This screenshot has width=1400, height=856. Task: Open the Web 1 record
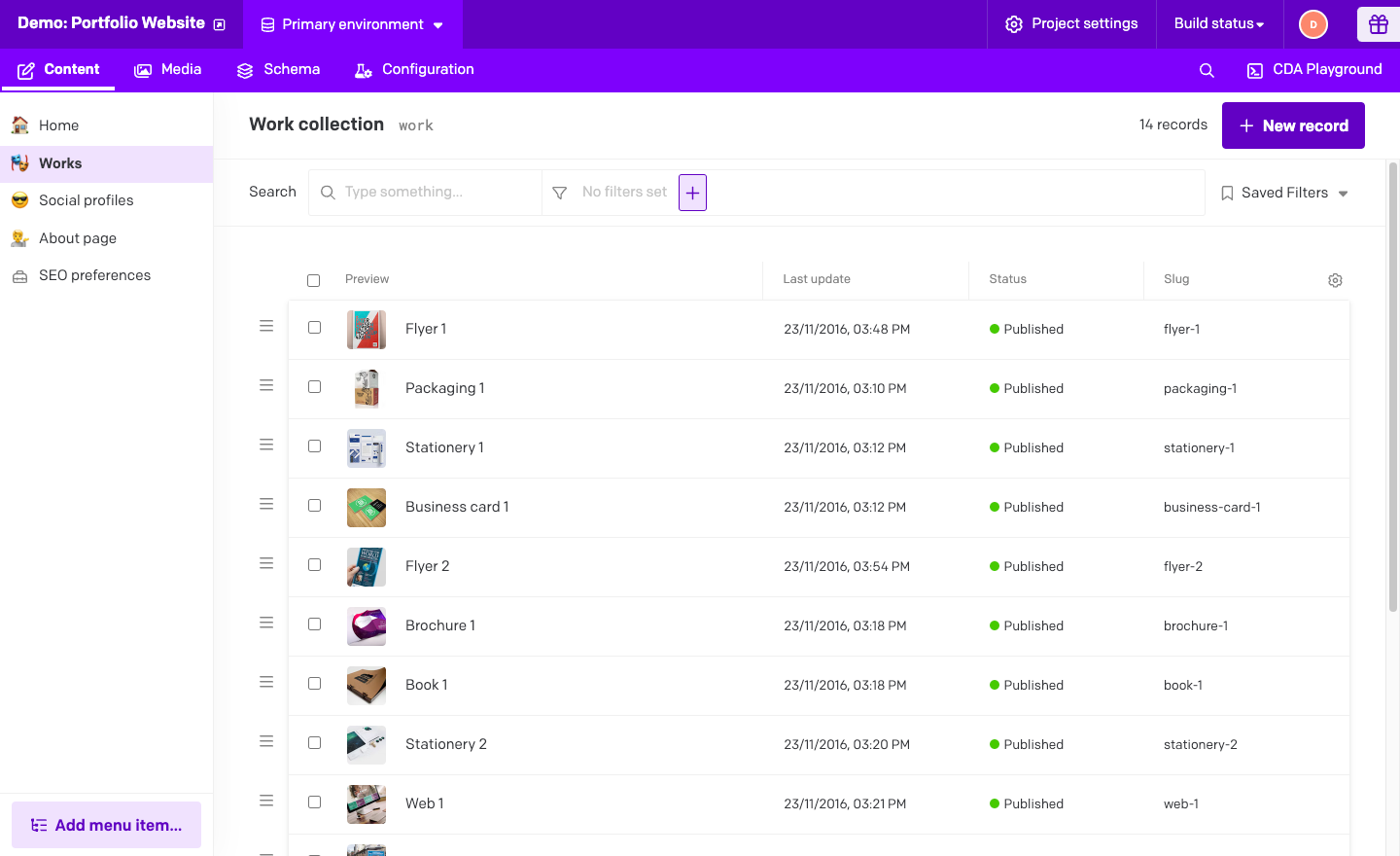425,803
